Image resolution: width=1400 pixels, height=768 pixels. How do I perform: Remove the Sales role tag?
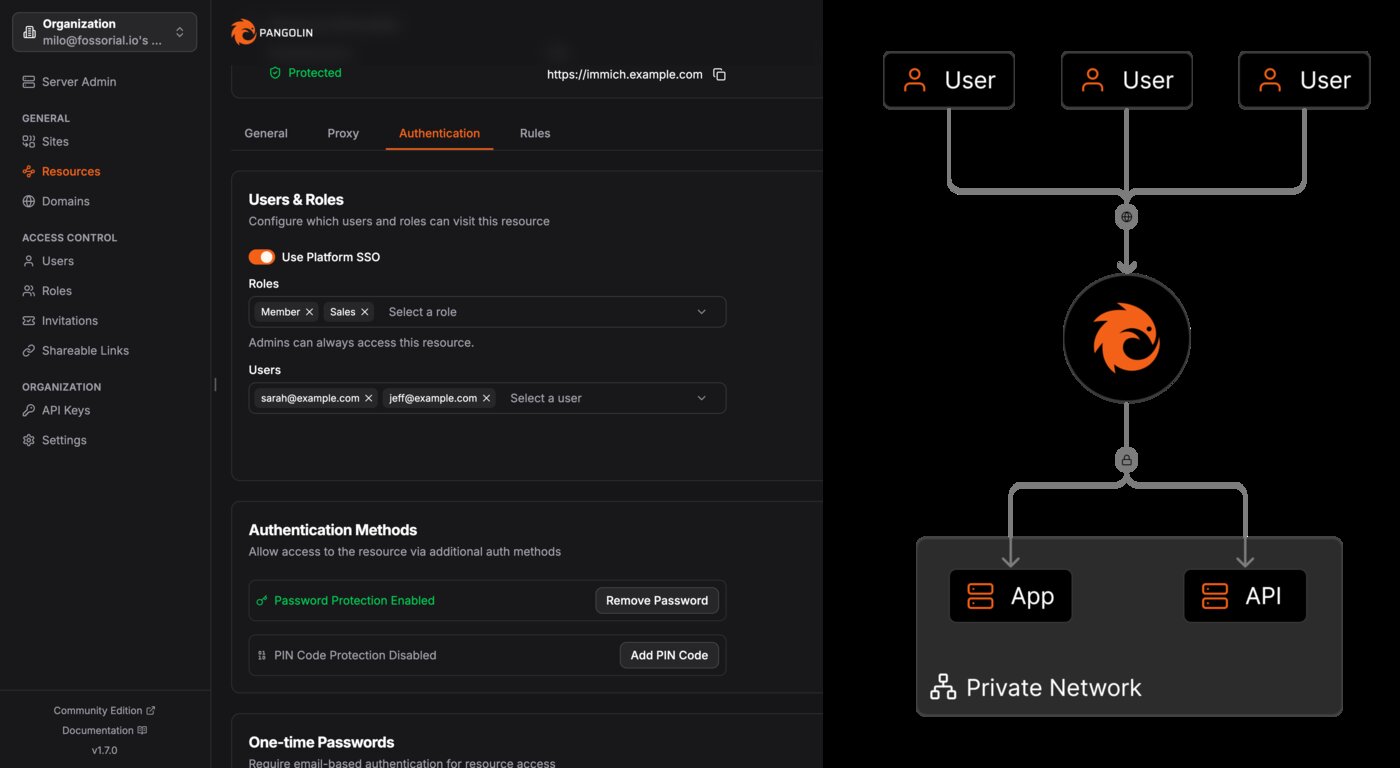point(364,312)
